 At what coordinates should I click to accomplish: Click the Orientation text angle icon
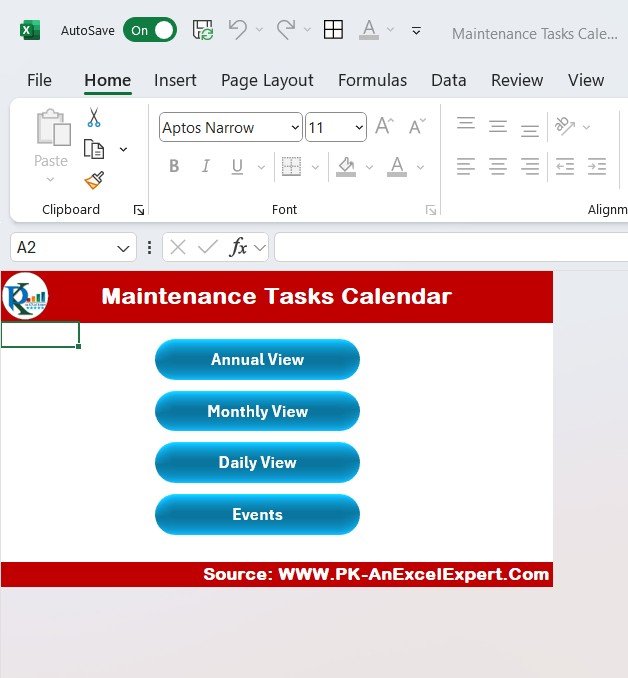[564, 126]
